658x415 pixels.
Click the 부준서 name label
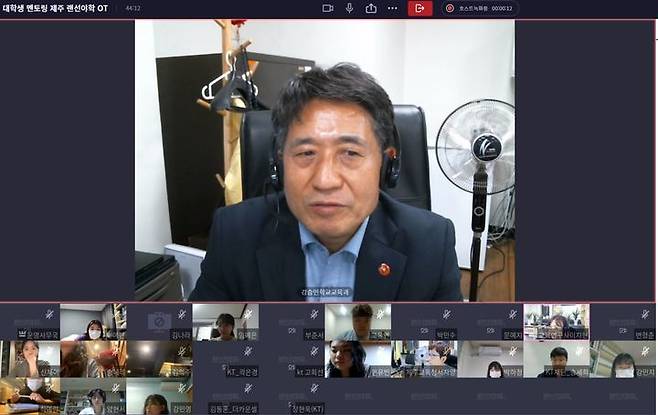coord(313,335)
